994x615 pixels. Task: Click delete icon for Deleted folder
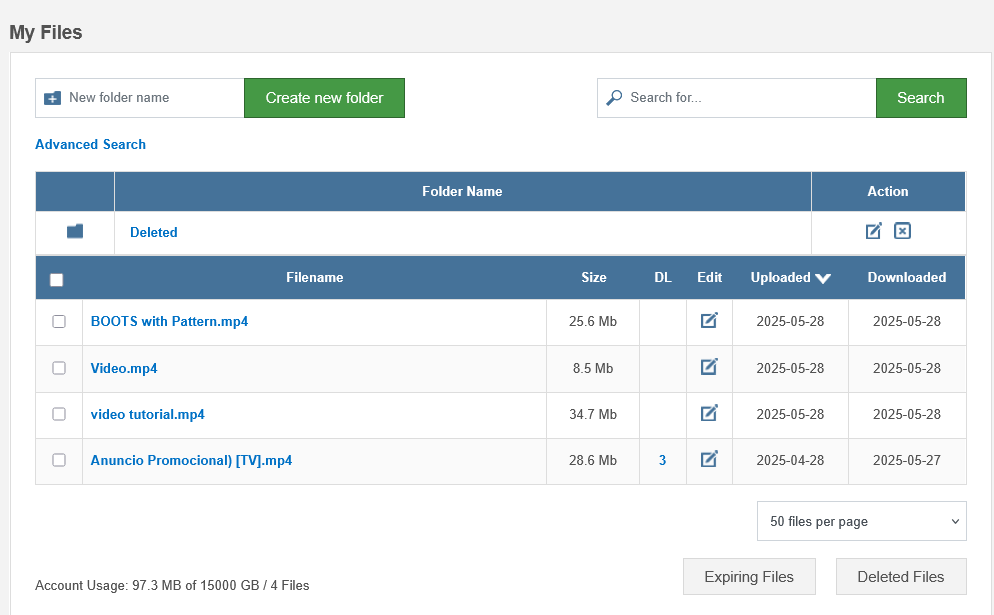coord(902,231)
